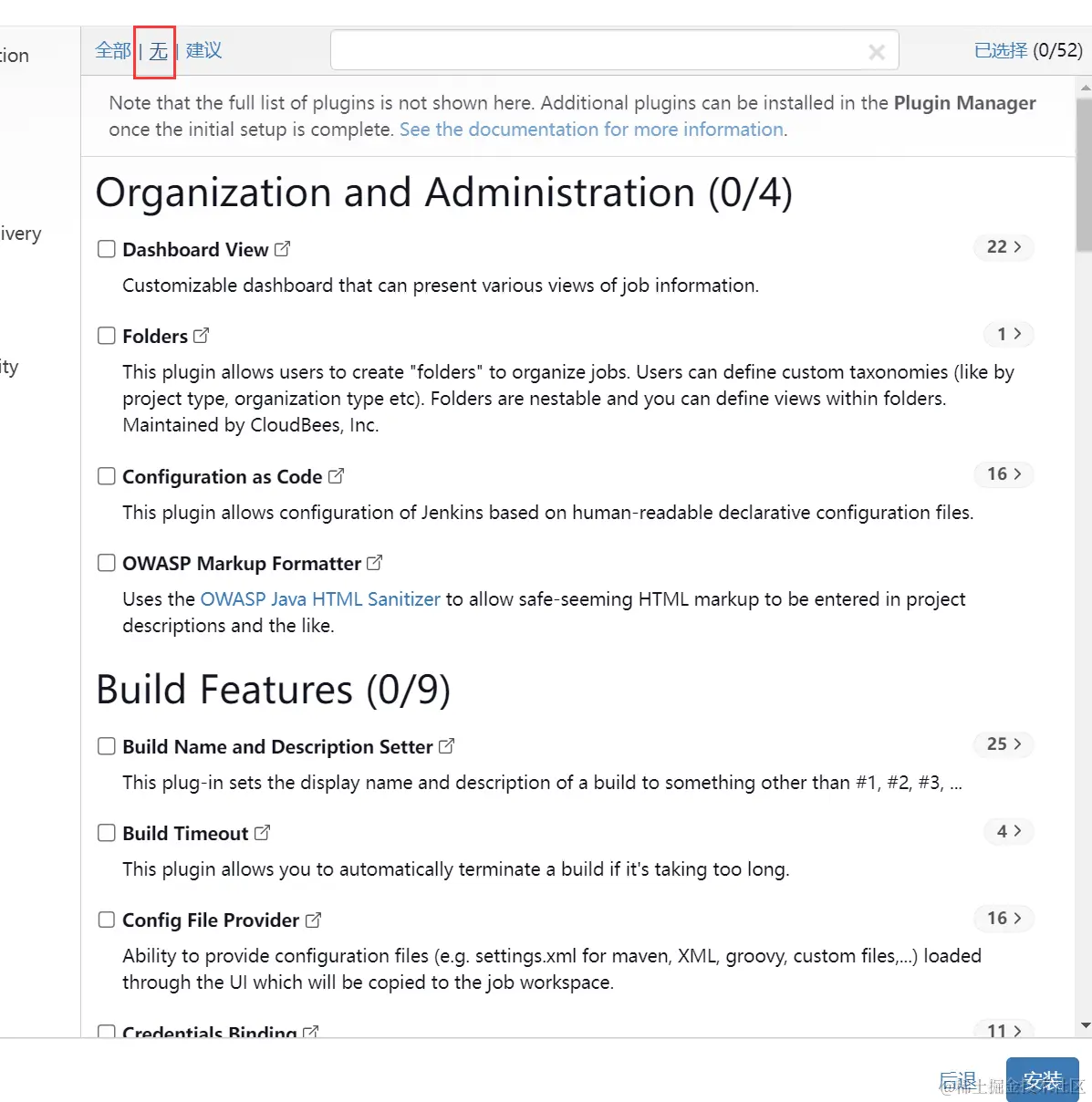This screenshot has width=1092, height=1102.
Task: Check Config File Provider plugin
Action: click(107, 920)
